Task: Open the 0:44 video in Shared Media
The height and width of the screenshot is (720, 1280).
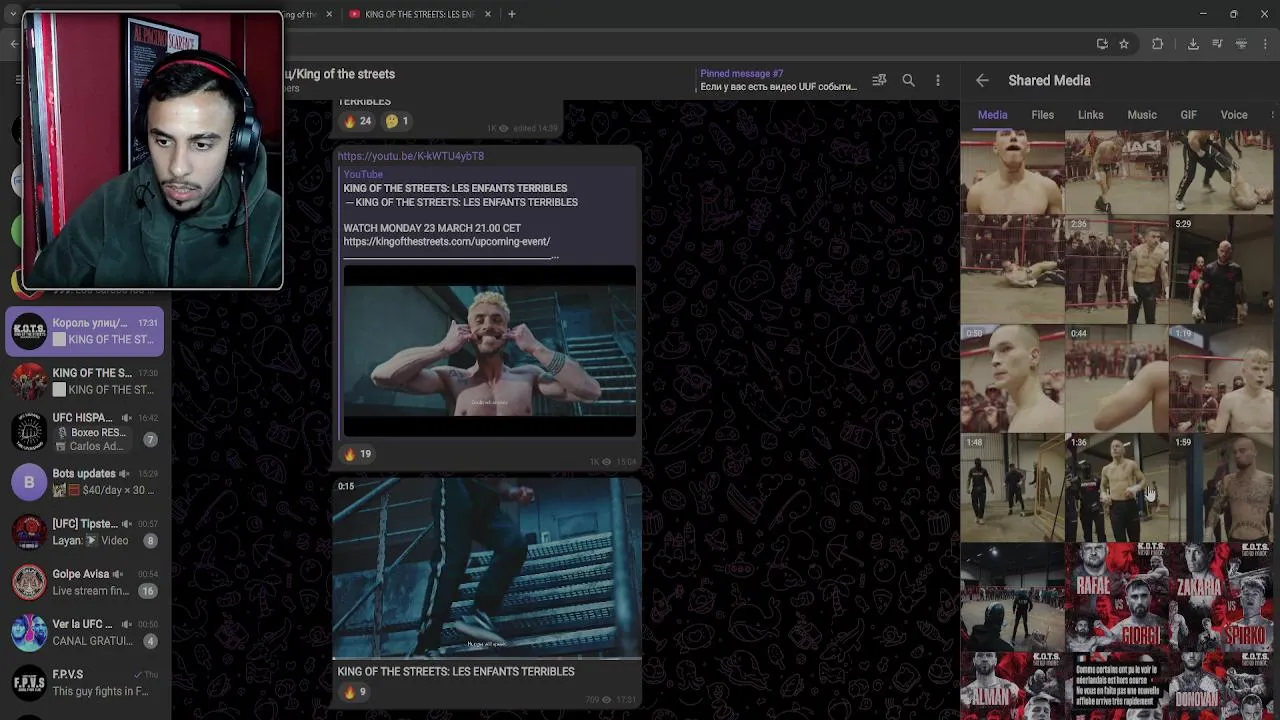Action: click(1117, 378)
